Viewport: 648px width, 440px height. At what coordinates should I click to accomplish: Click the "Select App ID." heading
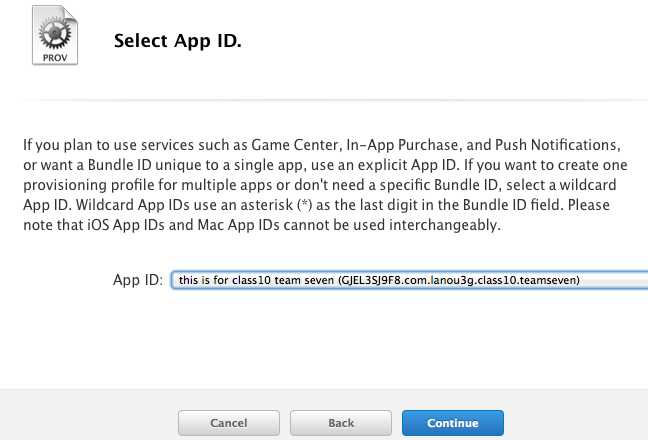(x=178, y=41)
